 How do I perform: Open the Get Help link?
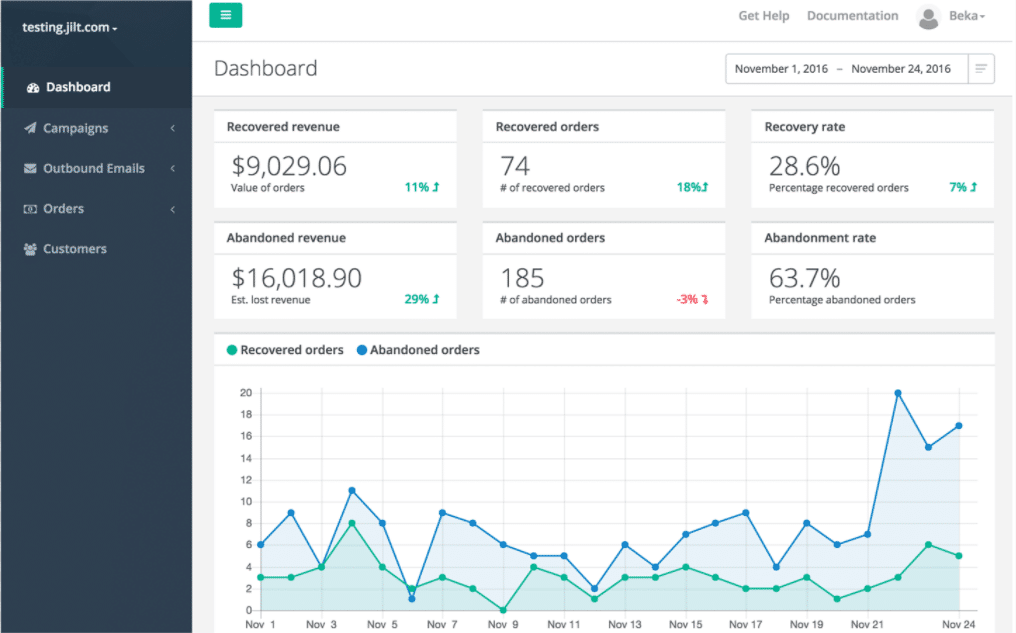pyautogui.click(x=764, y=16)
